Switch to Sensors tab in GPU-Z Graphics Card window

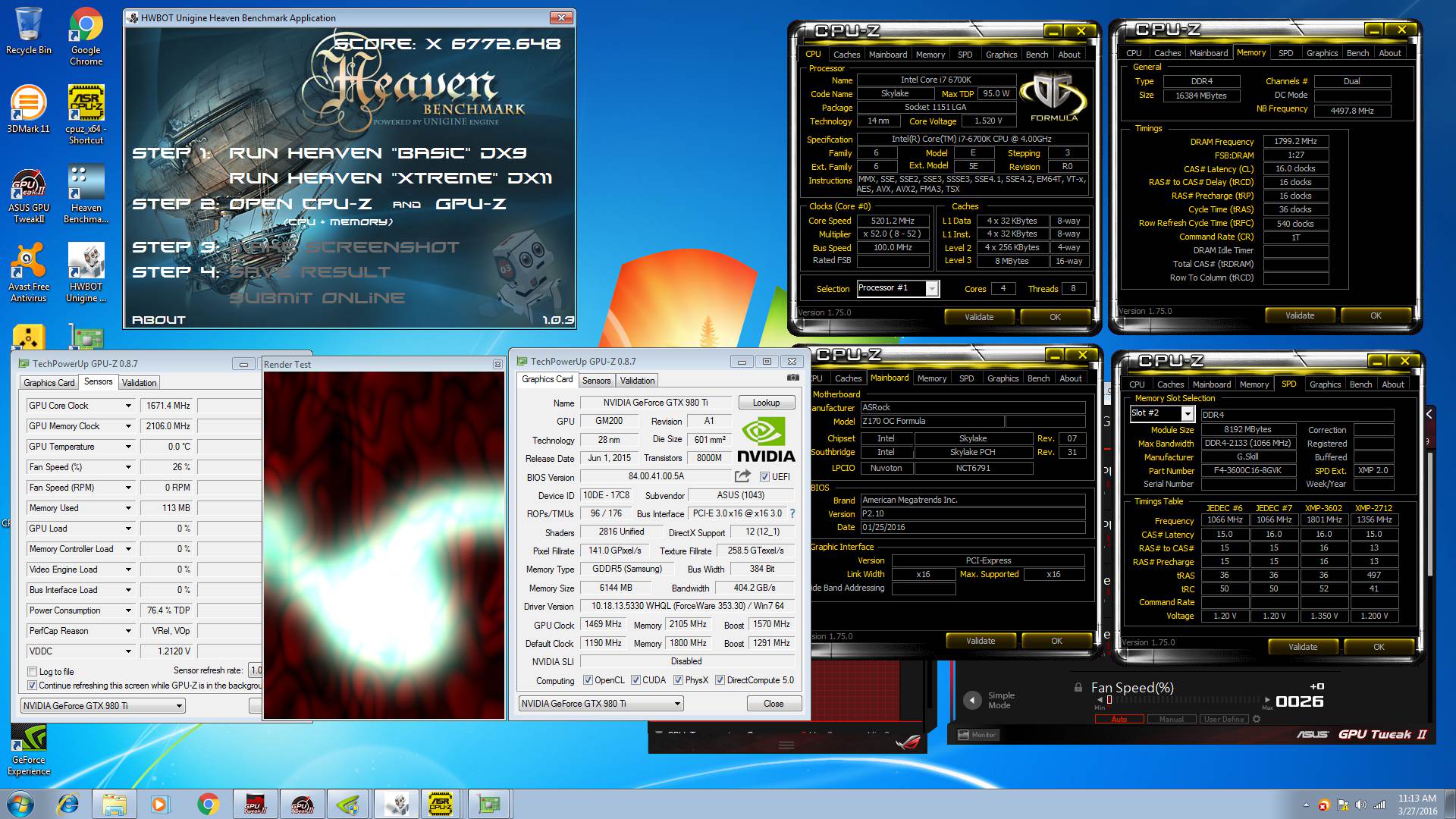click(x=596, y=381)
